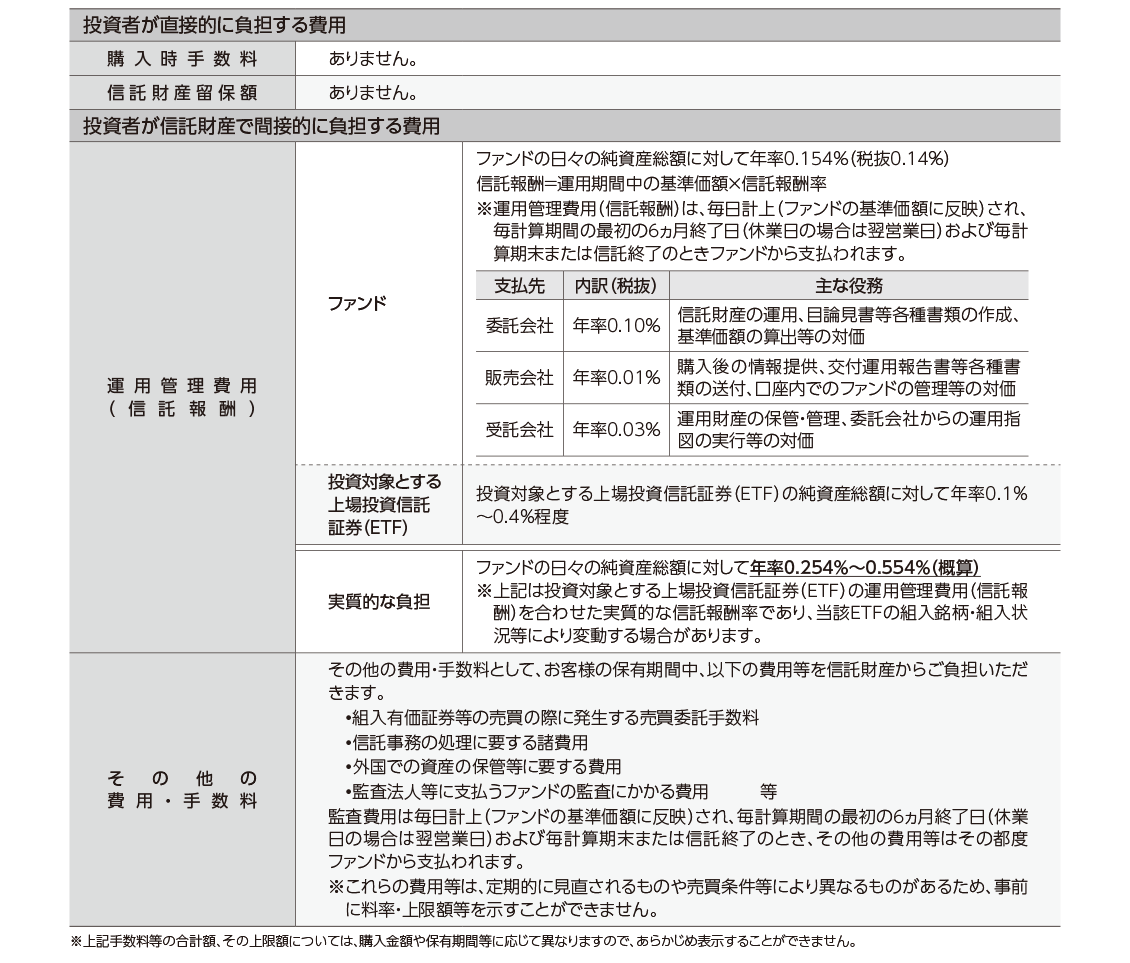Image resolution: width=1130 pixels, height=963 pixels.
Task: Select the 購入時手数料 row label
Action: click(182, 59)
